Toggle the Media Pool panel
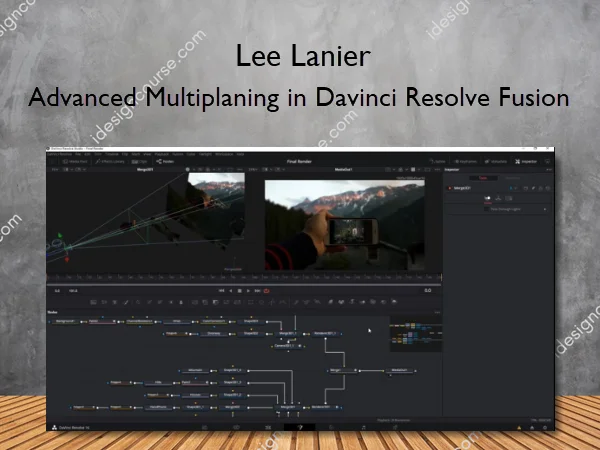This screenshot has height=450, width=600. point(75,161)
